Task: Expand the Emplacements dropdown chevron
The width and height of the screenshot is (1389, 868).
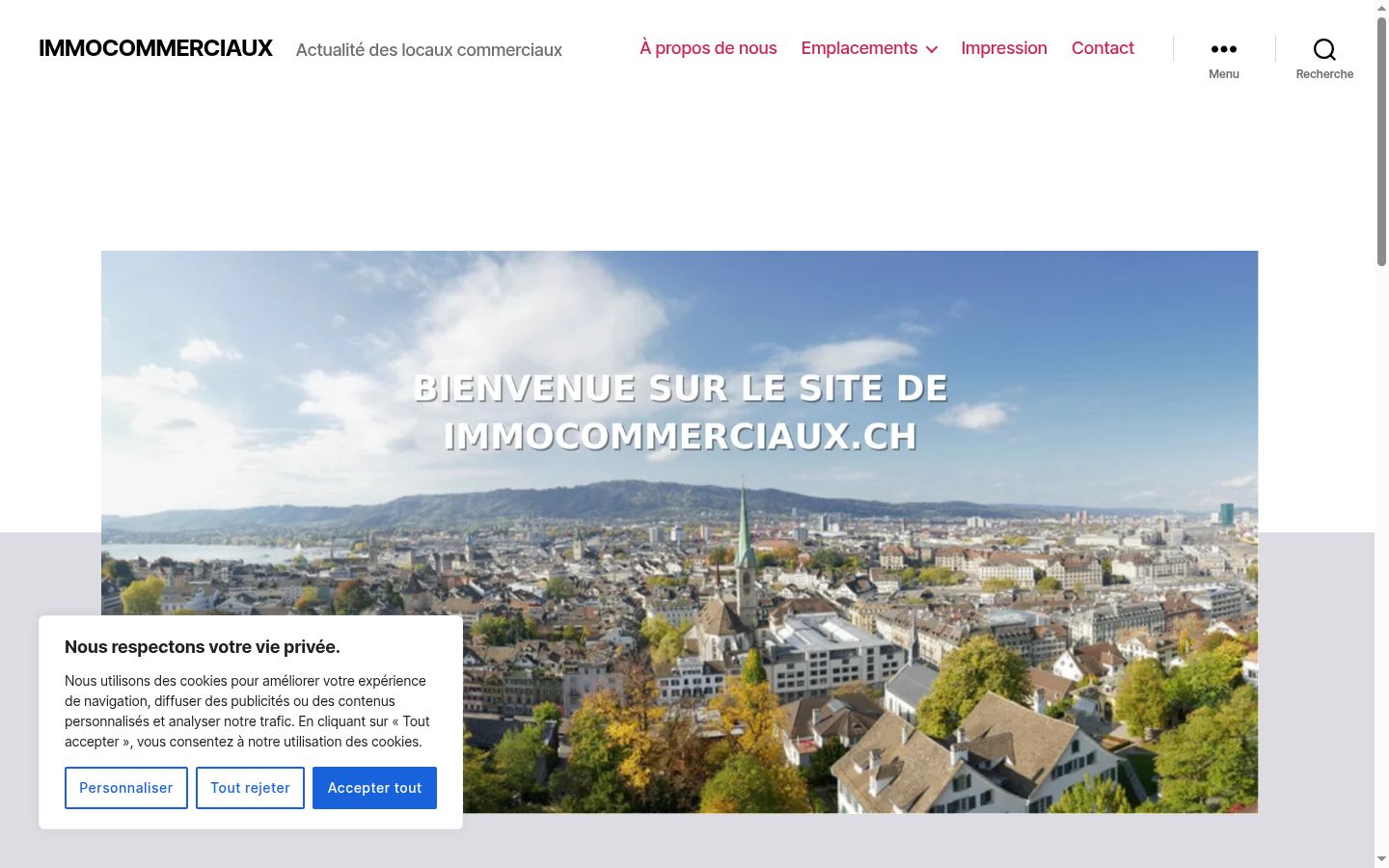Action: point(932,49)
